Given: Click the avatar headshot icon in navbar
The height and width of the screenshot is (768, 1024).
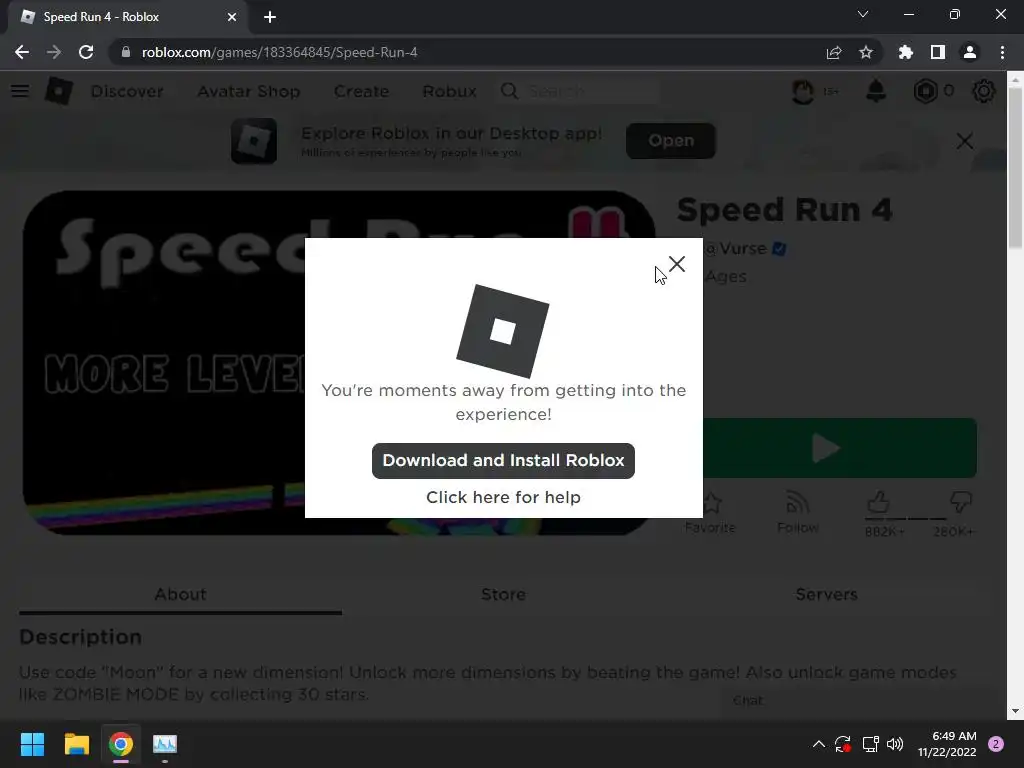Looking at the screenshot, I should point(803,91).
